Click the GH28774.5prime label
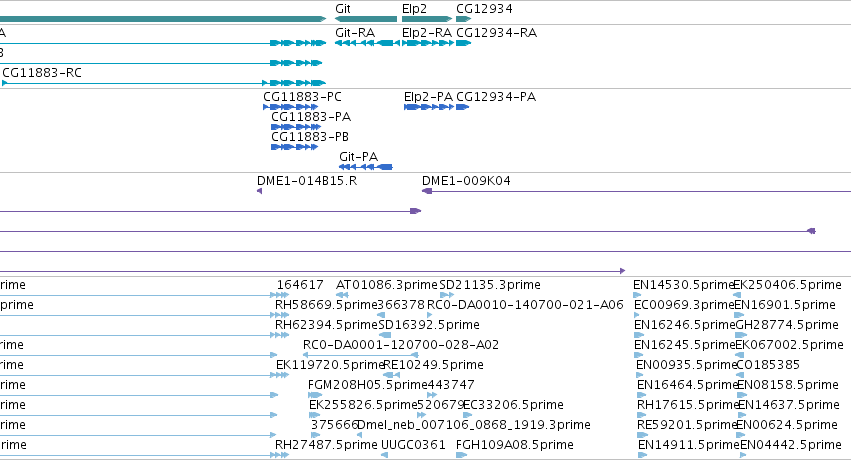 (787, 325)
